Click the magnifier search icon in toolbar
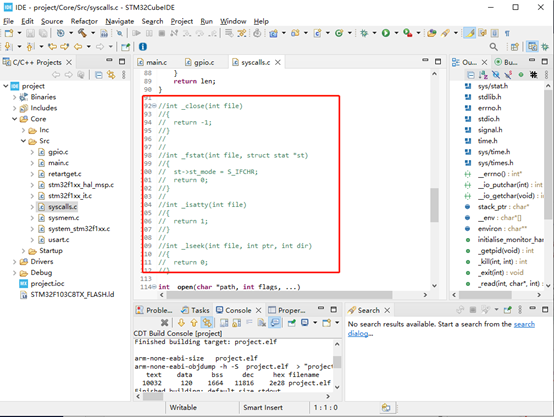This screenshot has height=417, width=554. tap(494, 46)
